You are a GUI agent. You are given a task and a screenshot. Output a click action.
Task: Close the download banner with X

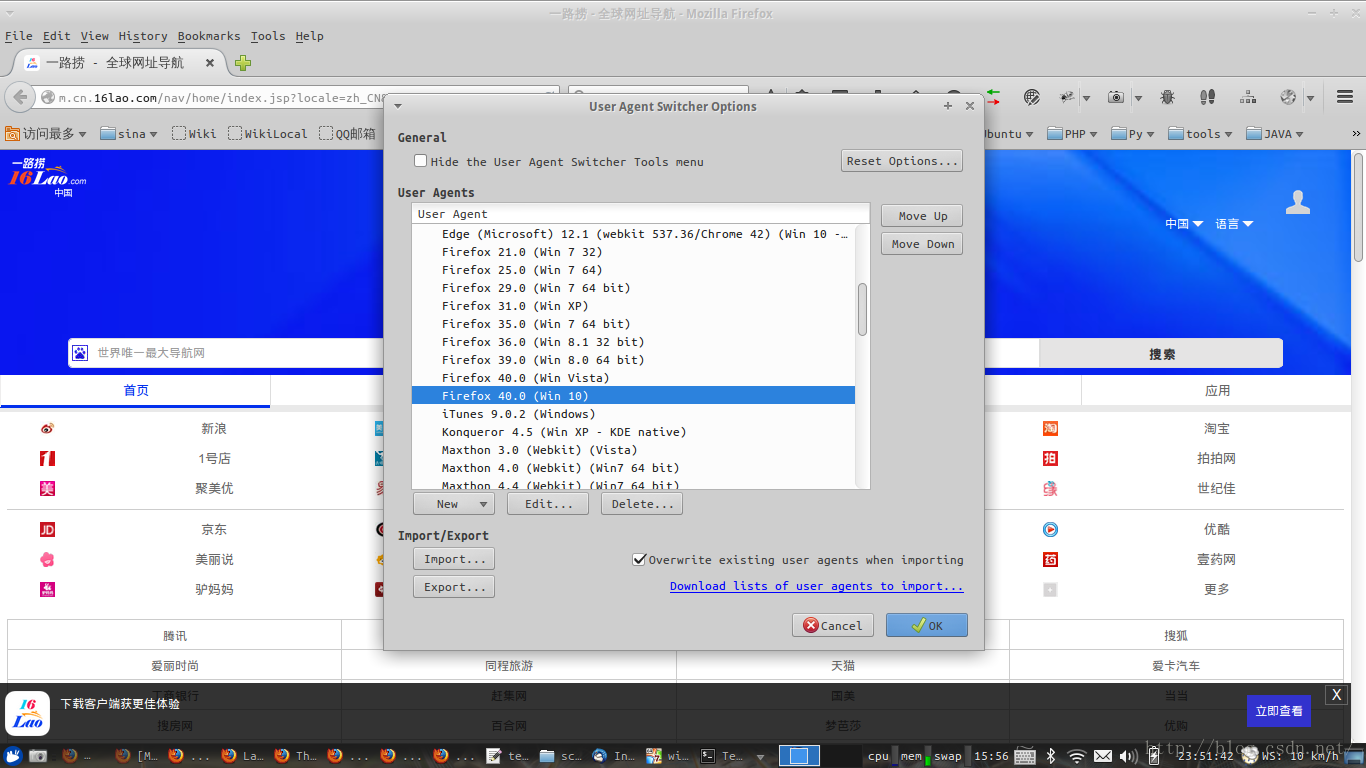1336,695
